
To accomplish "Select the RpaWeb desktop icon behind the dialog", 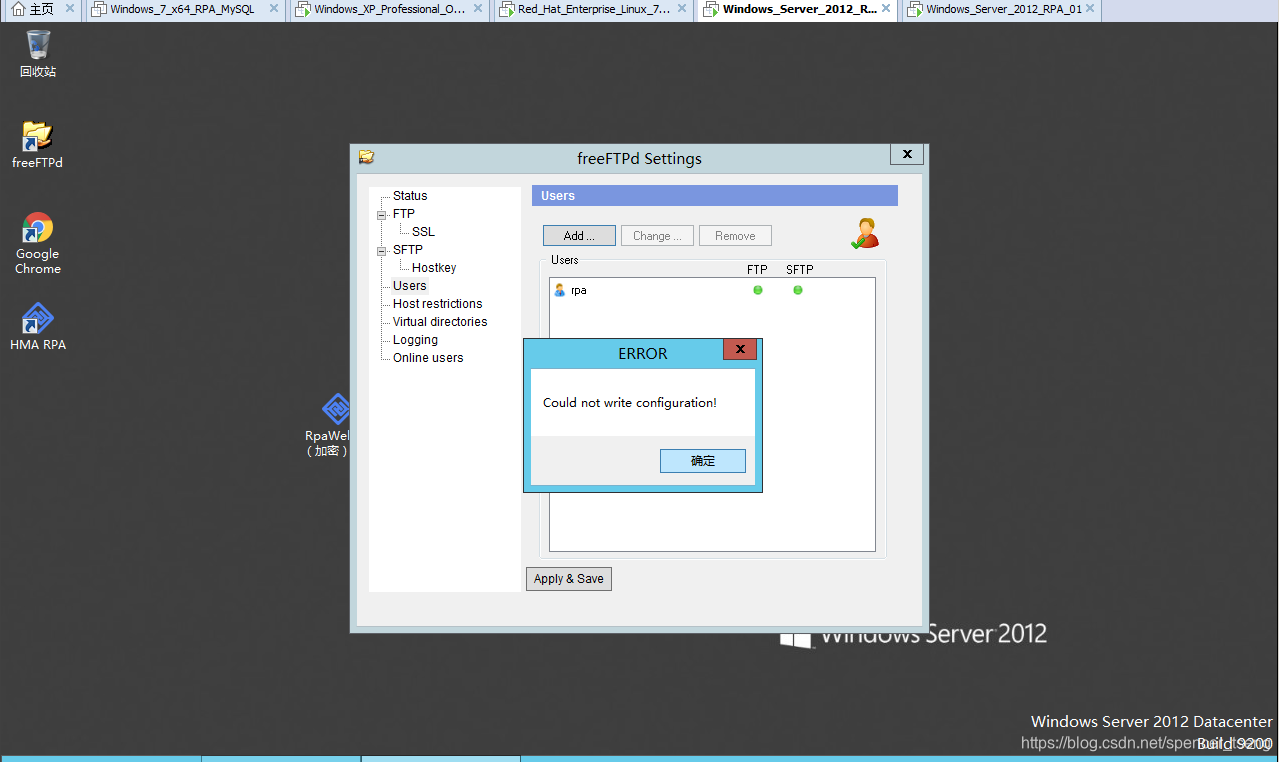I will pos(330,425).
